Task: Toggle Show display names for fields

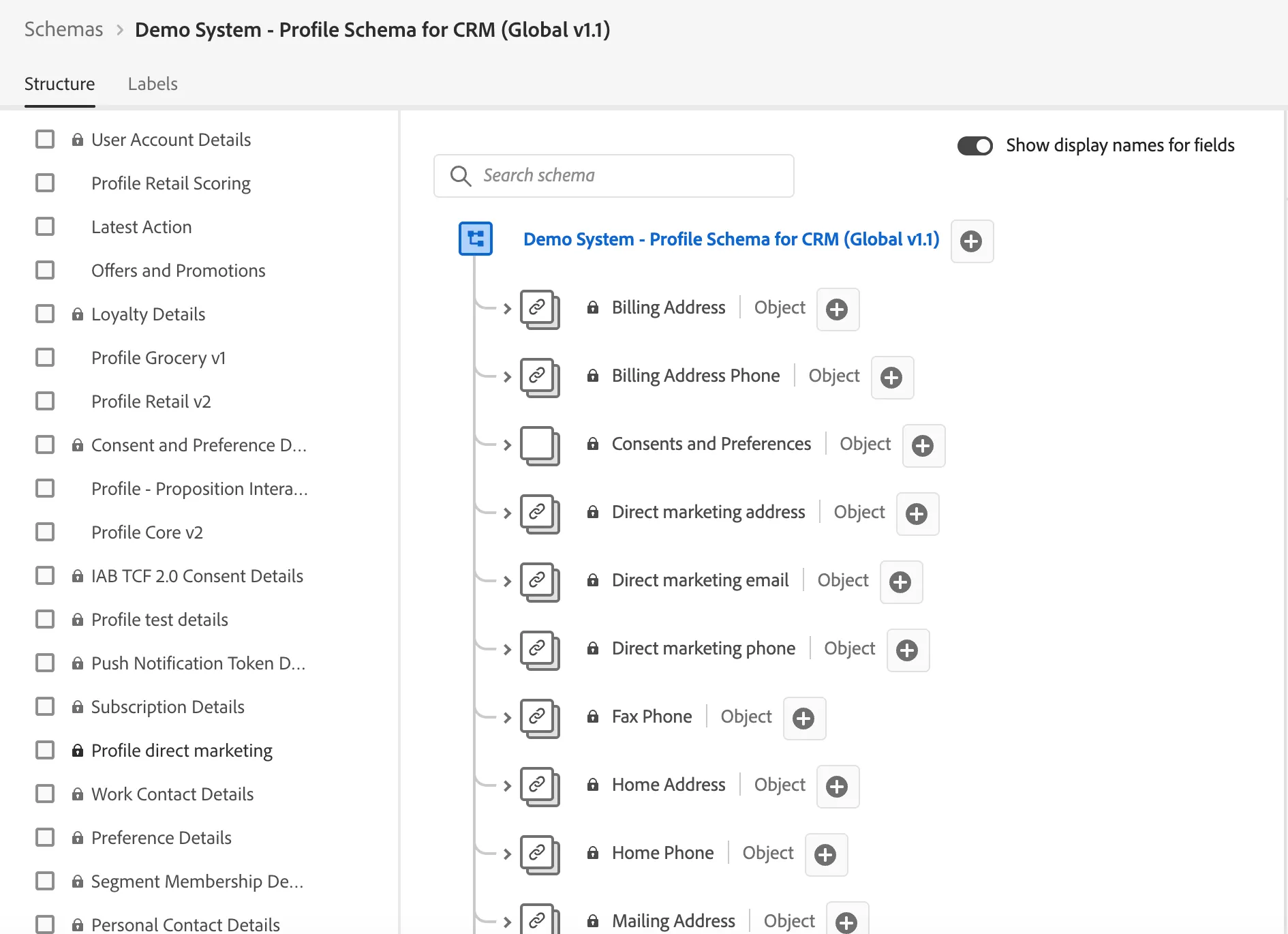Action: (x=975, y=146)
